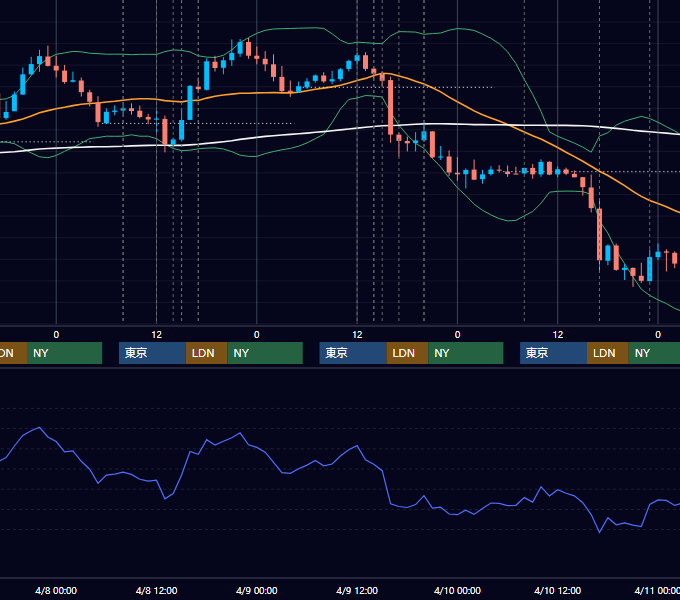Select the NY session block ending at 4/9 00:00

[265, 353]
